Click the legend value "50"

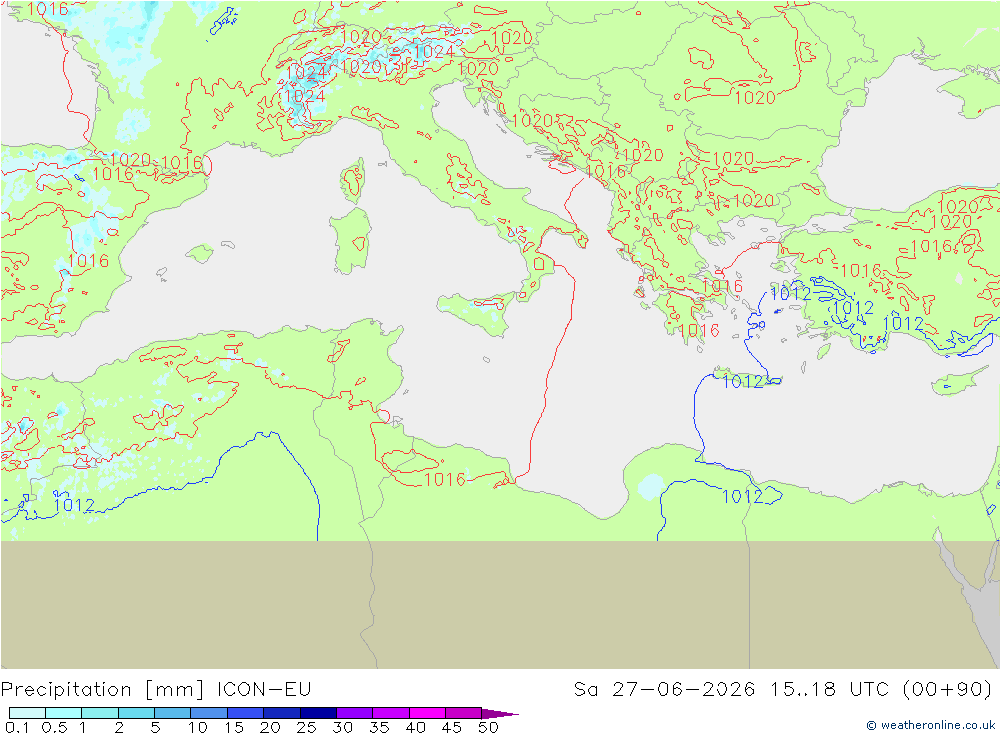489,727
